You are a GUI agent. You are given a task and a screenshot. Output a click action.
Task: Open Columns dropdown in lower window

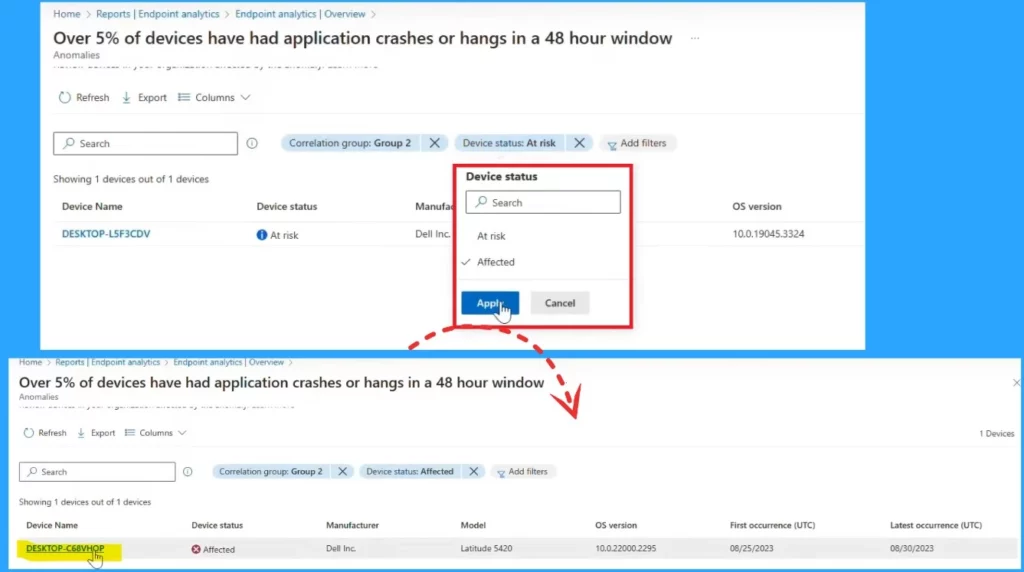pos(155,433)
